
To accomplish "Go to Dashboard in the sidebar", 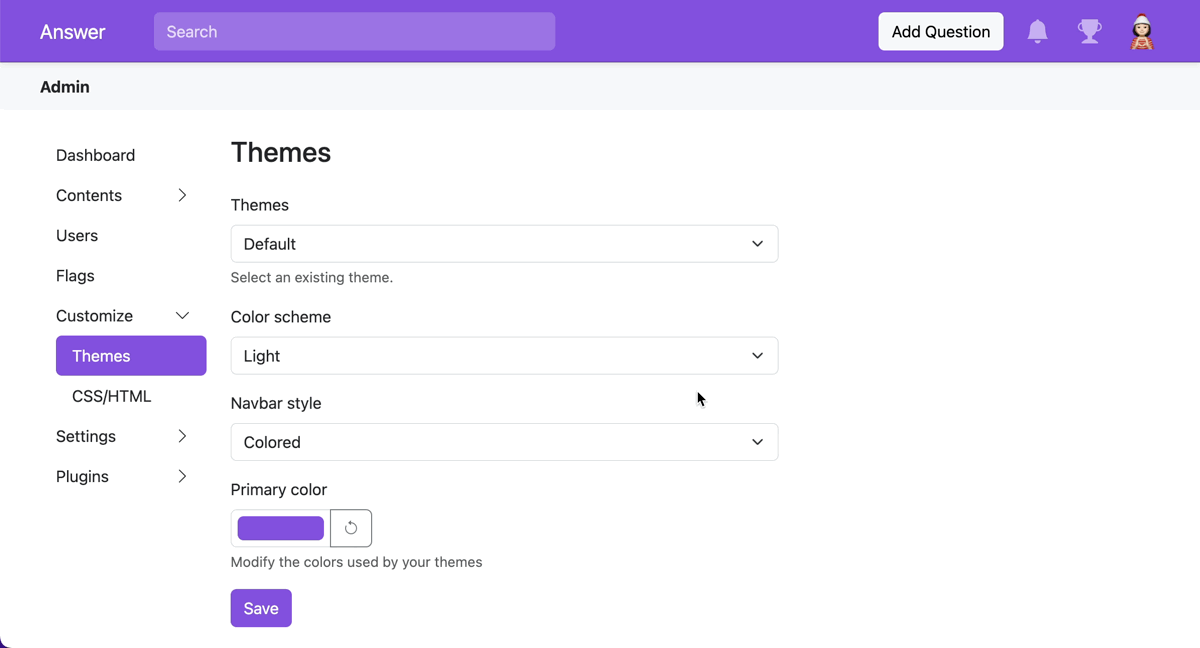I will point(95,155).
